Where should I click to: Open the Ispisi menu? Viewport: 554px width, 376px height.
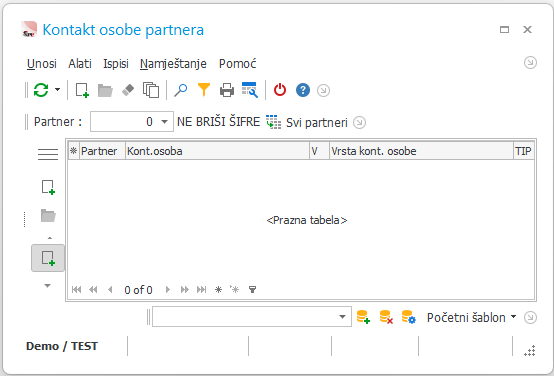point(116,64)
